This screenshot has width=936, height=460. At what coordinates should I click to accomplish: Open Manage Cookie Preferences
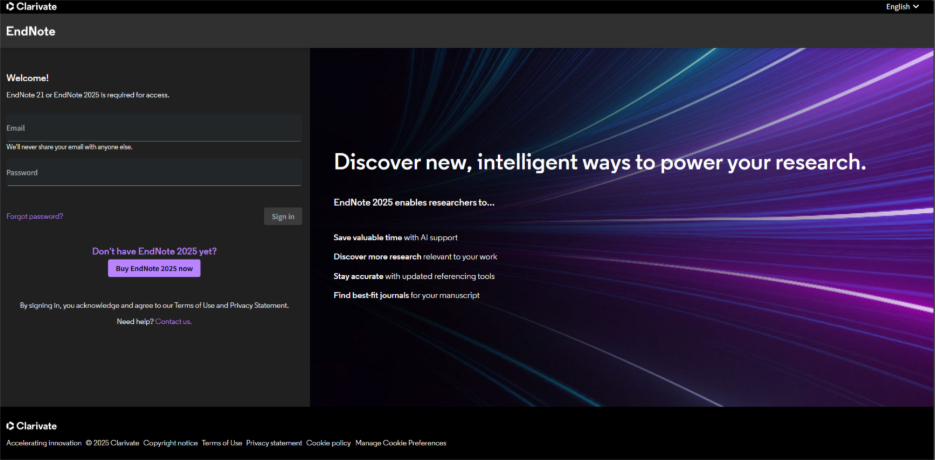point(401,443)
